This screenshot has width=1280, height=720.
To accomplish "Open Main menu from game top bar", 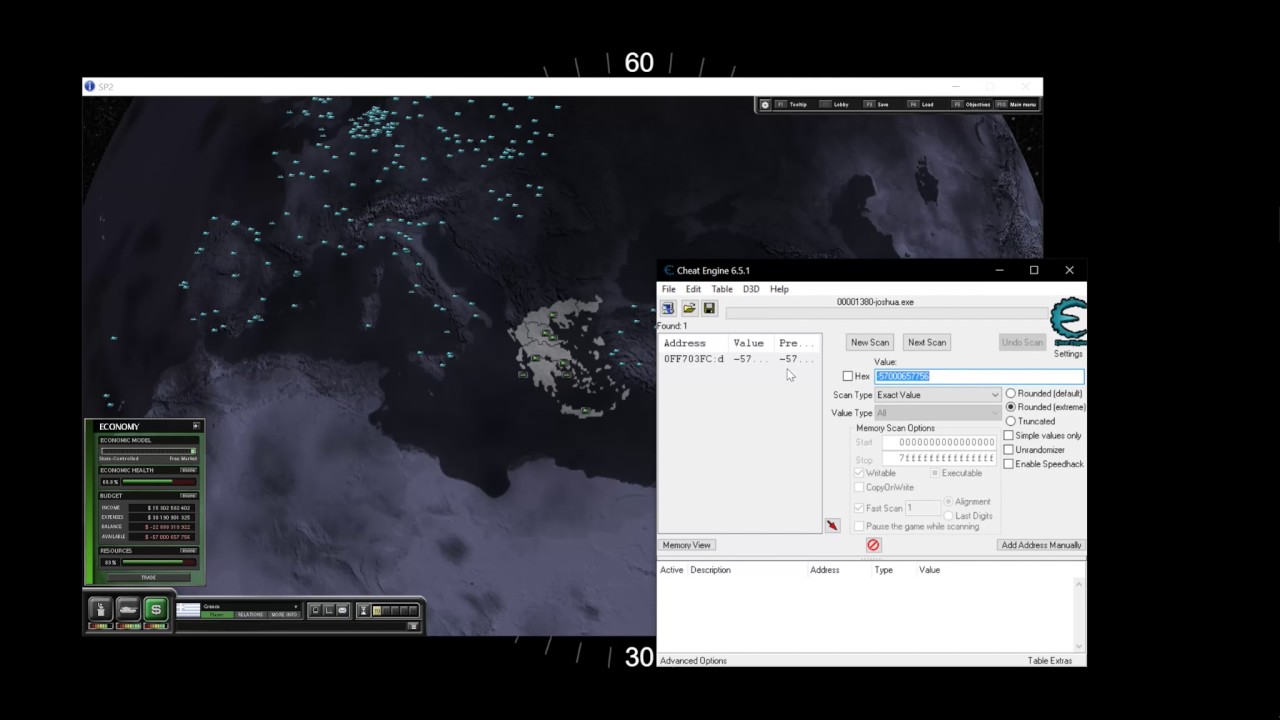I will point(1016,104).
